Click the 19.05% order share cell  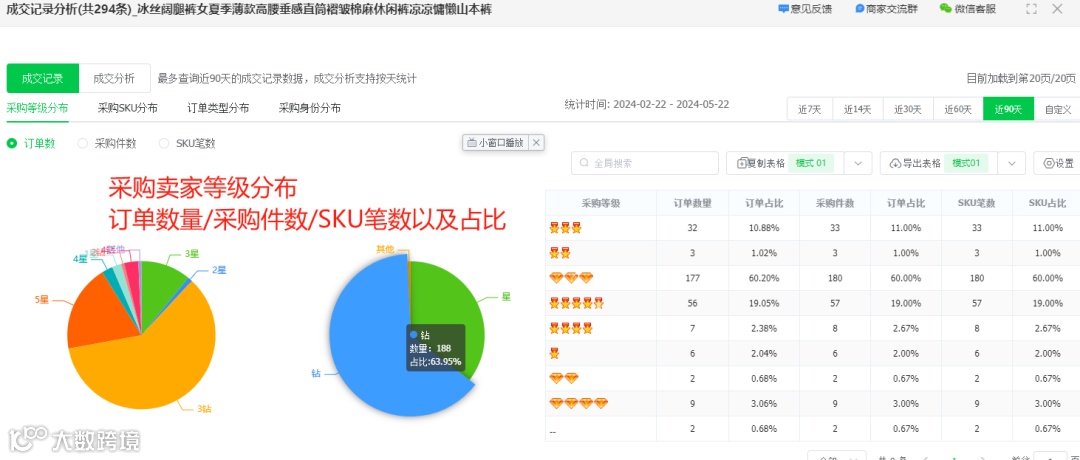point(763,303)
